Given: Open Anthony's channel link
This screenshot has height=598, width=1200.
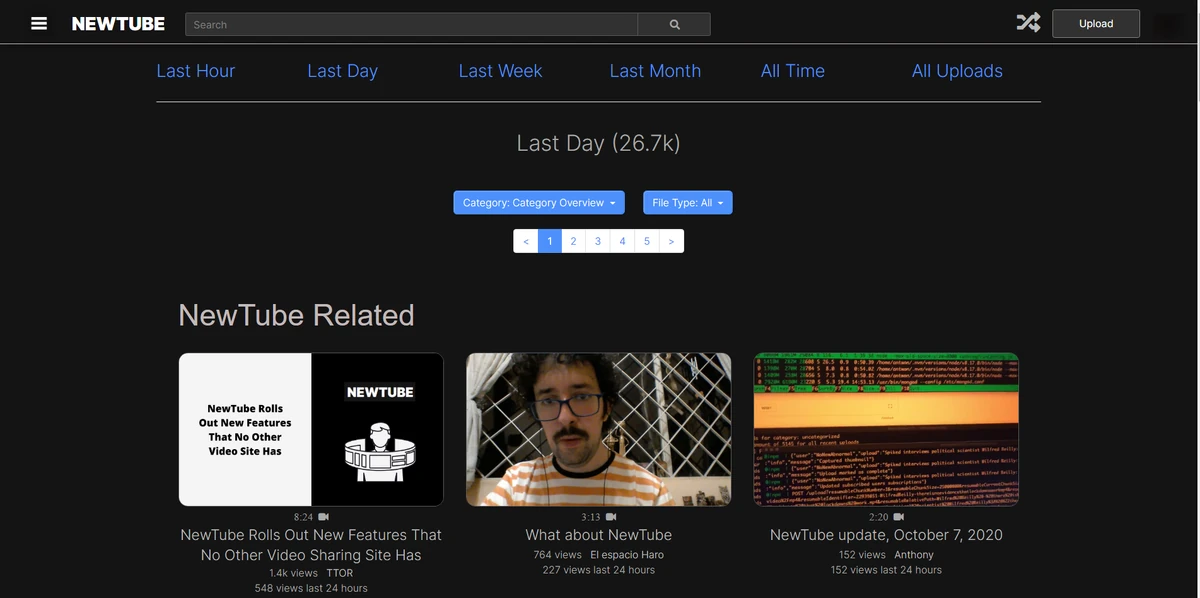Looking at the screenshot, I should click(913, 554).
